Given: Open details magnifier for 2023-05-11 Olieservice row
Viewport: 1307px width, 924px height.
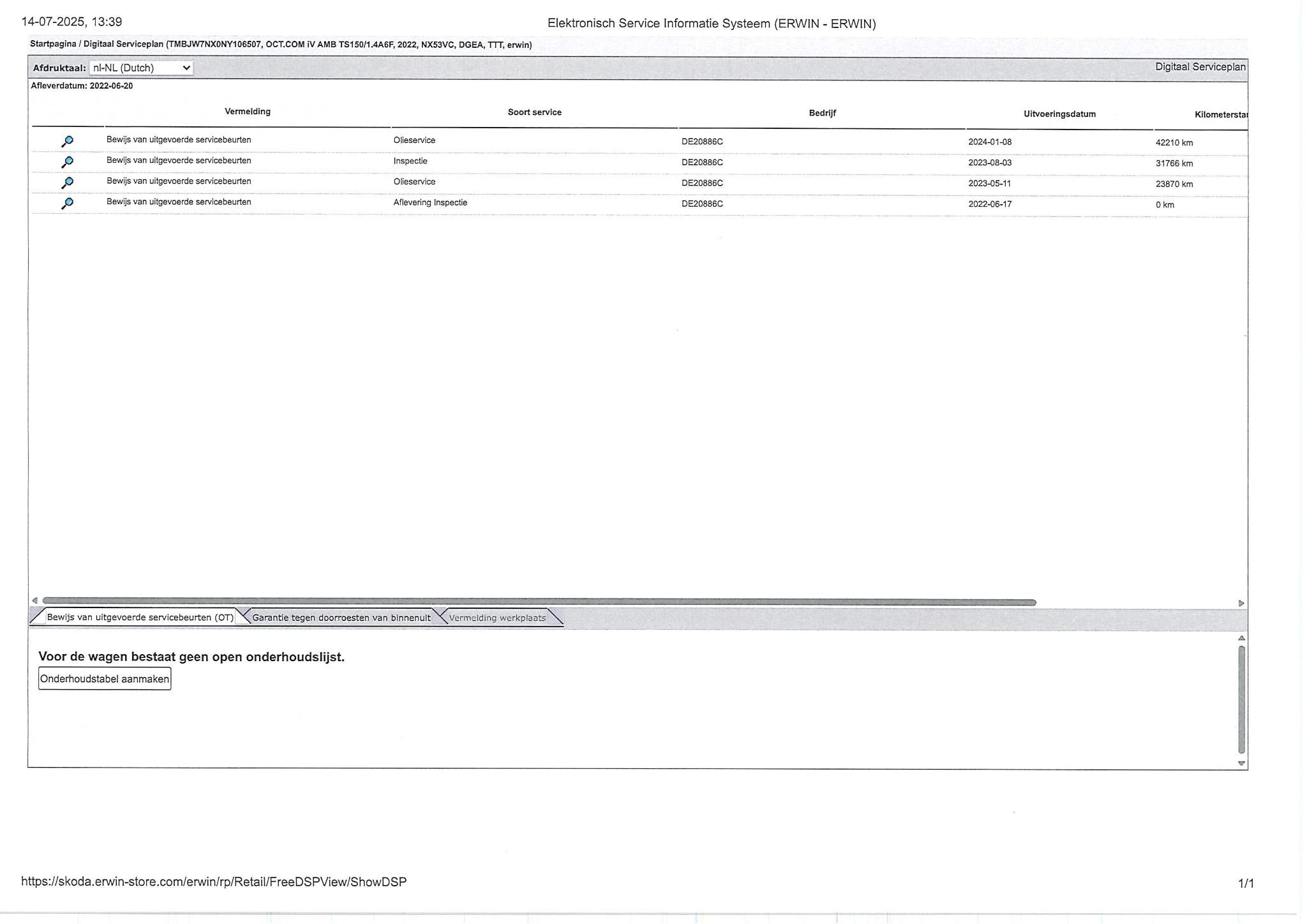Looking at the screenshot, I should [67, 183].
